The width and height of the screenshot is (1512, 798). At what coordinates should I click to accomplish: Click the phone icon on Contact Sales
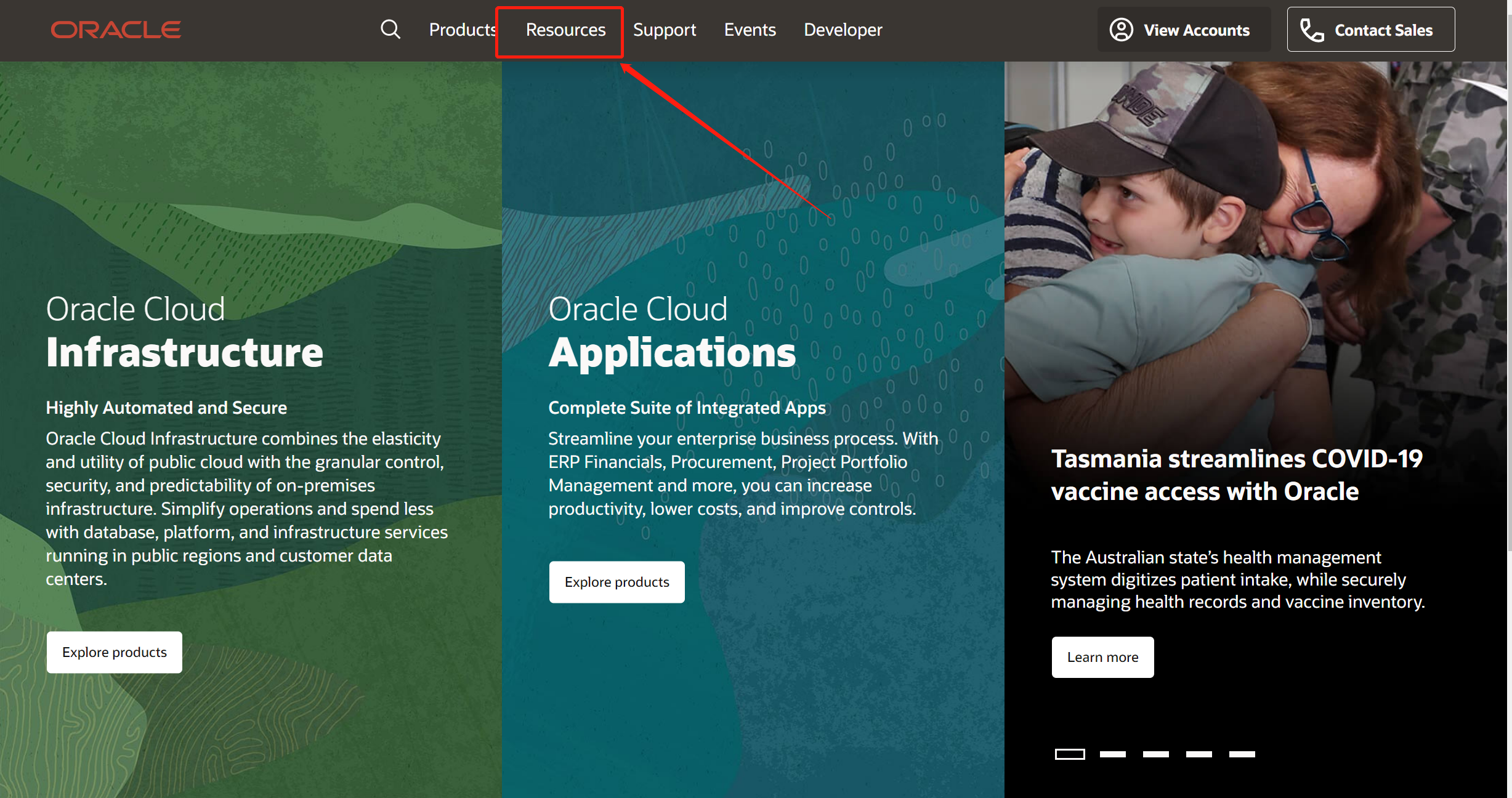pyautogui.click(x=1312, y=30)
